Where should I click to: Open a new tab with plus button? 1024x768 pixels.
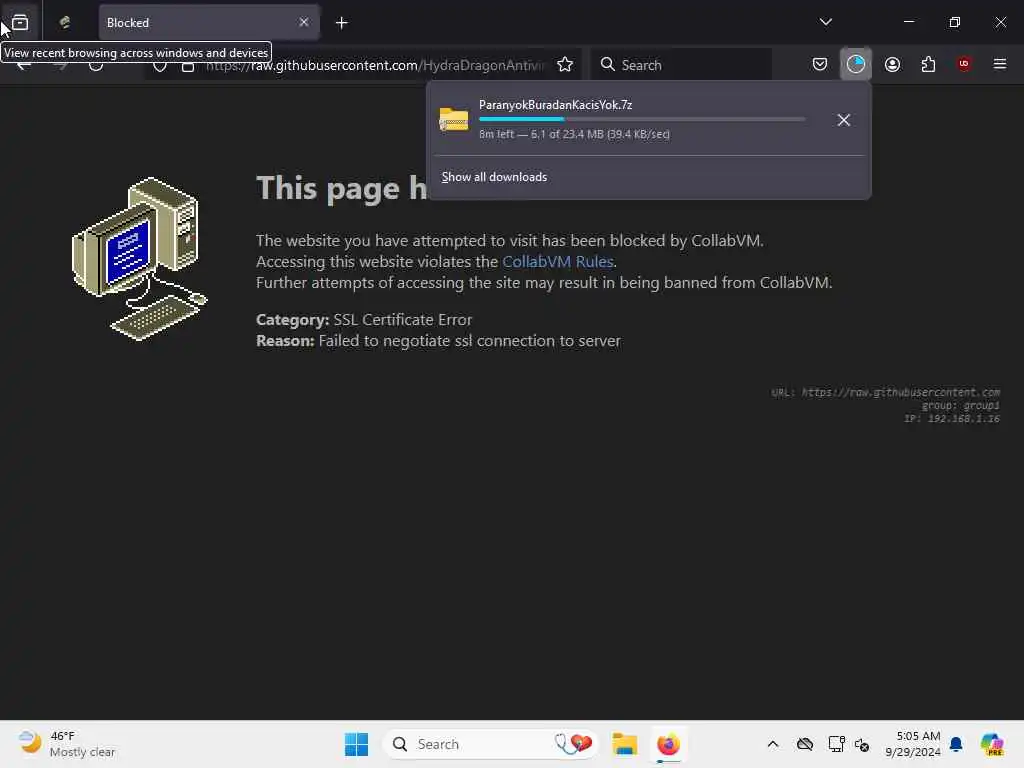point(342,23)
